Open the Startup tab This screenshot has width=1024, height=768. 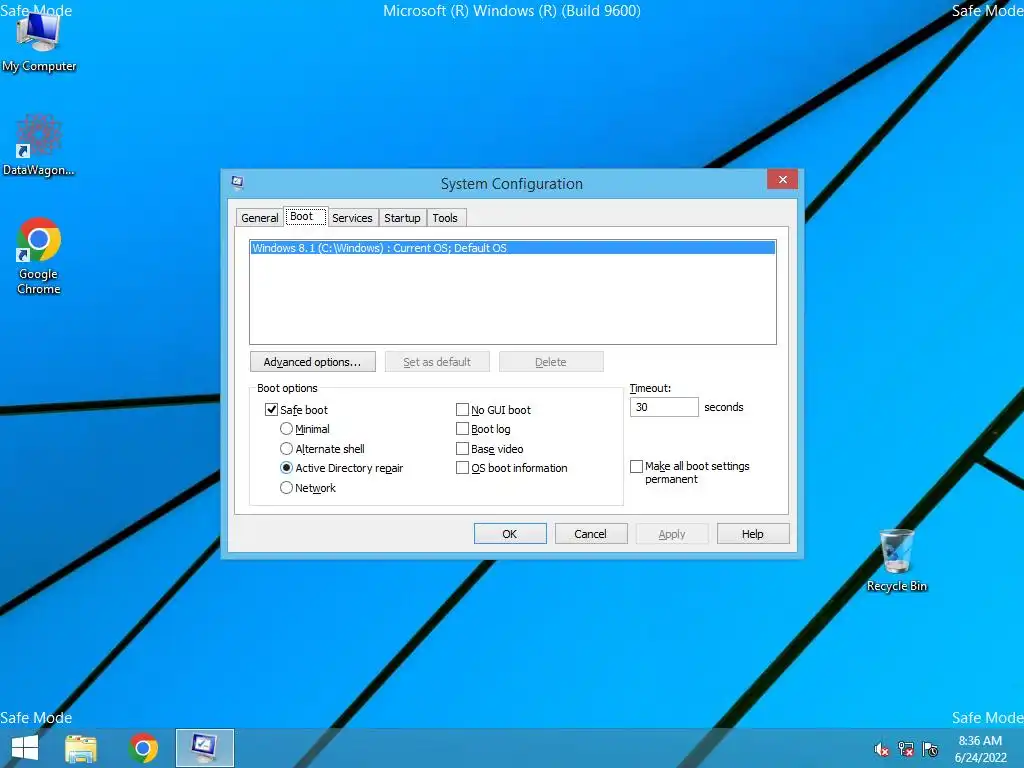tap(402, 218)
